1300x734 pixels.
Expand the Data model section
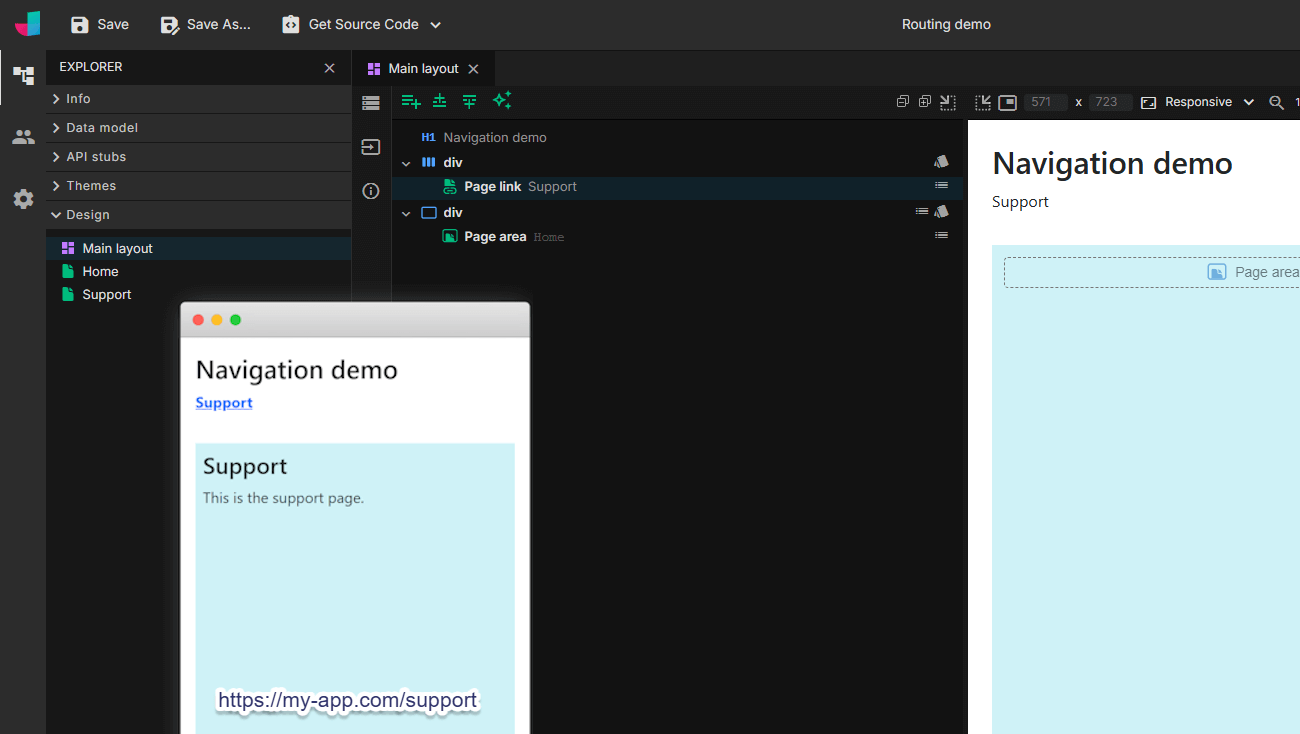(101, 128)
